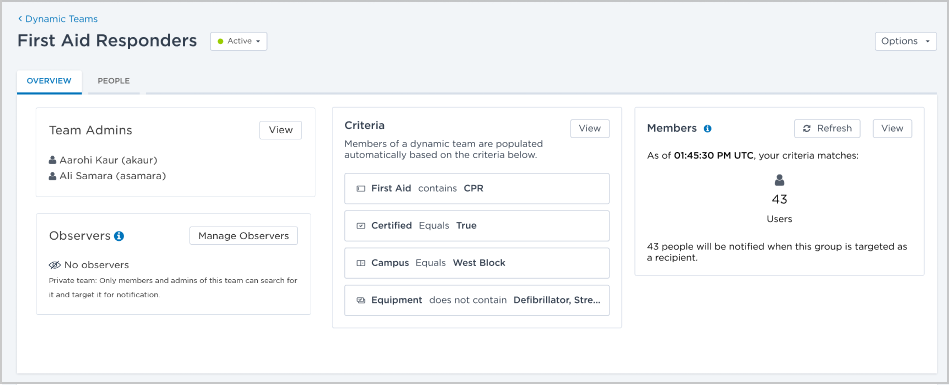949x385 pixels.
Task: Open the Active status dropdown
Action: (x=238, y=41)
